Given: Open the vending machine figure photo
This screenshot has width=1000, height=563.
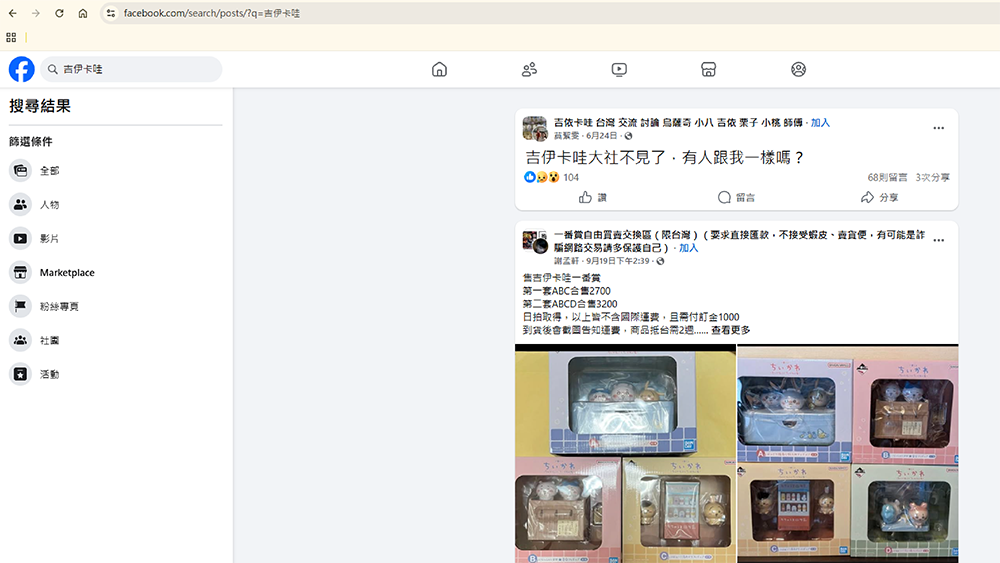Looking at the screenshot, I should tap(679, 510).
